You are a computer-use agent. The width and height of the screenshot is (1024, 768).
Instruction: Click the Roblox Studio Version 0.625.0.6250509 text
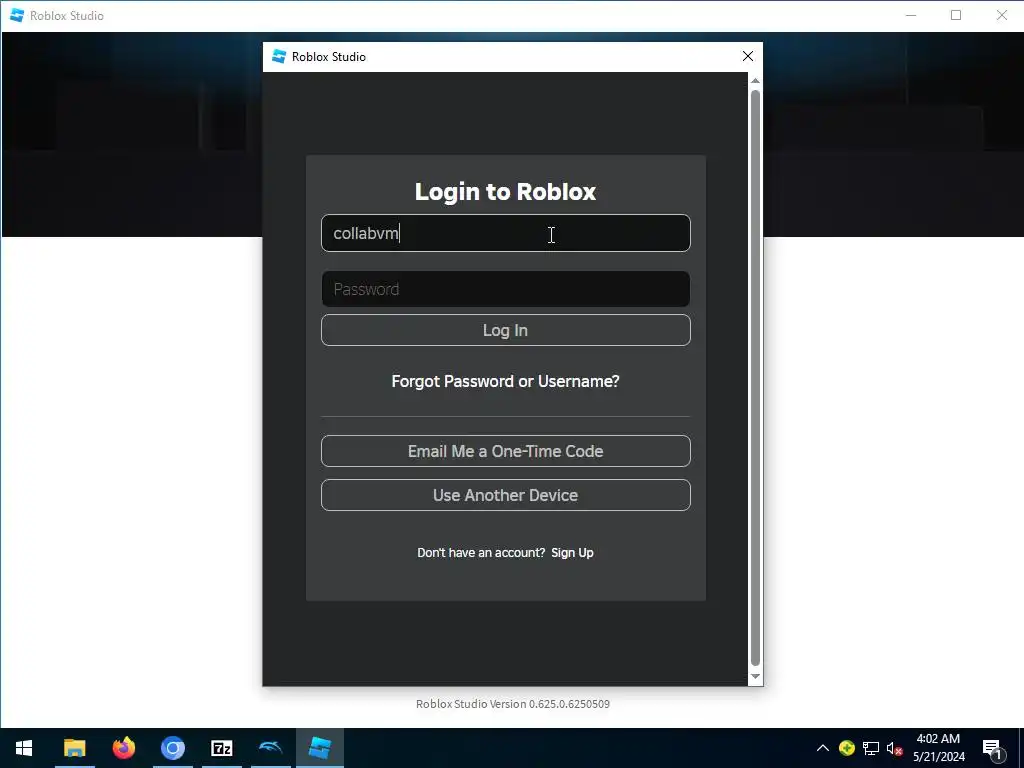[x=513, y=704]
